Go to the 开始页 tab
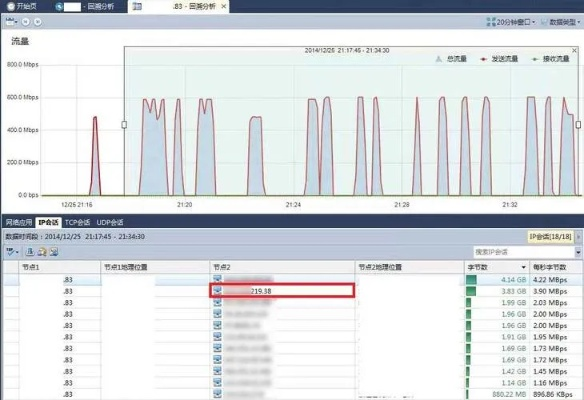Image resolution: width=584 pixels, height=400 pixels. tap(22, 6)
